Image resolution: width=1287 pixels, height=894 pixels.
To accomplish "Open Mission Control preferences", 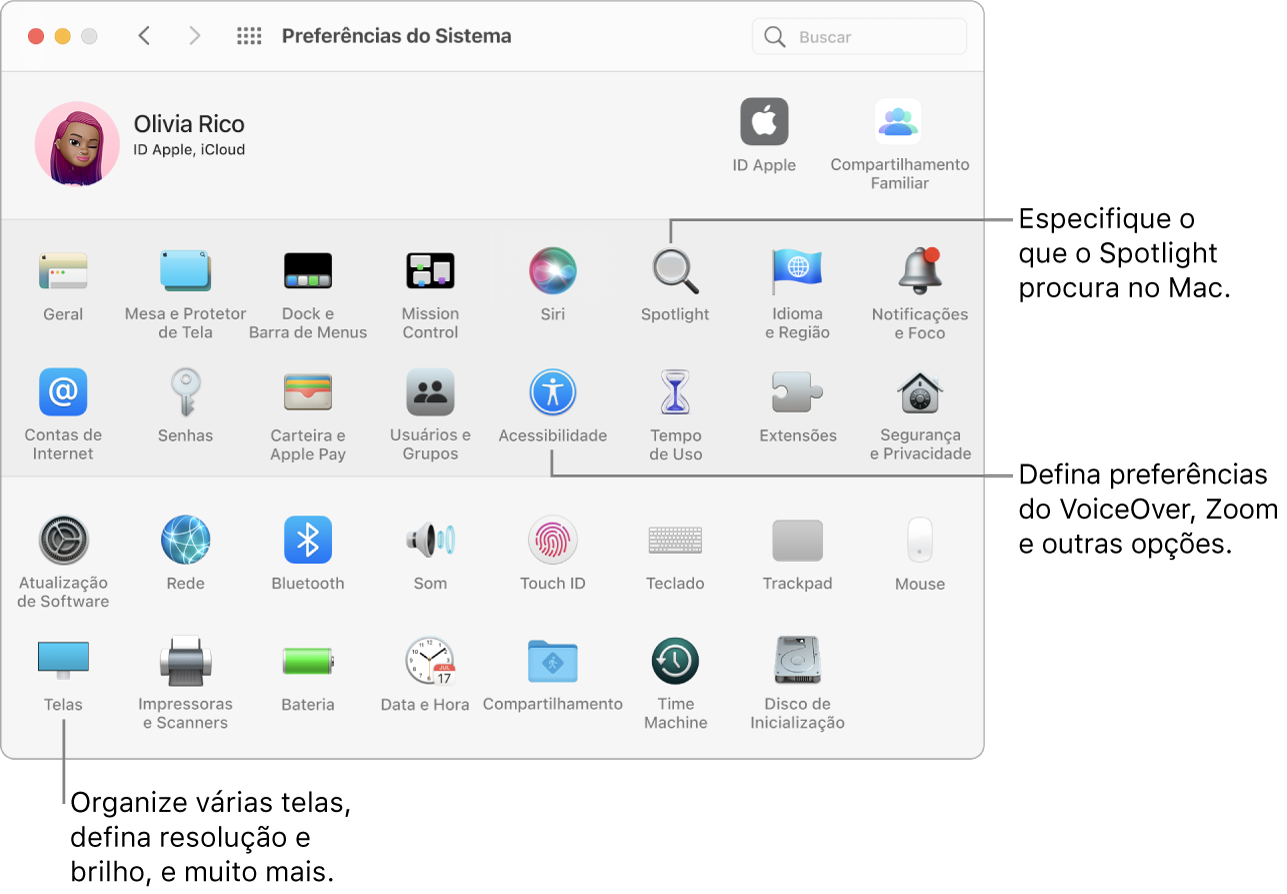I will pos(430,271).
